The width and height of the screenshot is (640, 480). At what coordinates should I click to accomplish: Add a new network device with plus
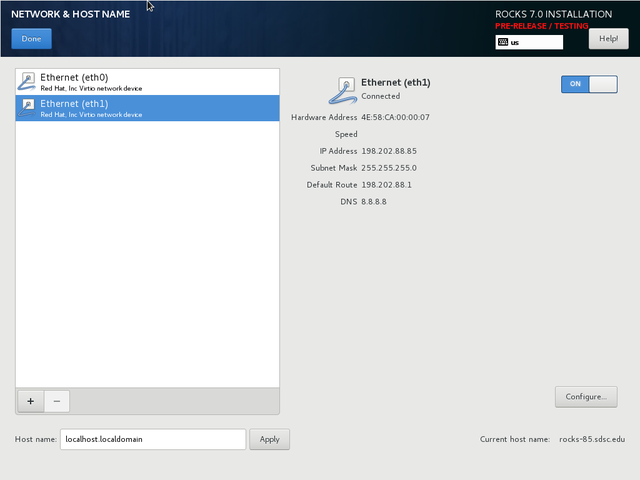tap(30, 401)
